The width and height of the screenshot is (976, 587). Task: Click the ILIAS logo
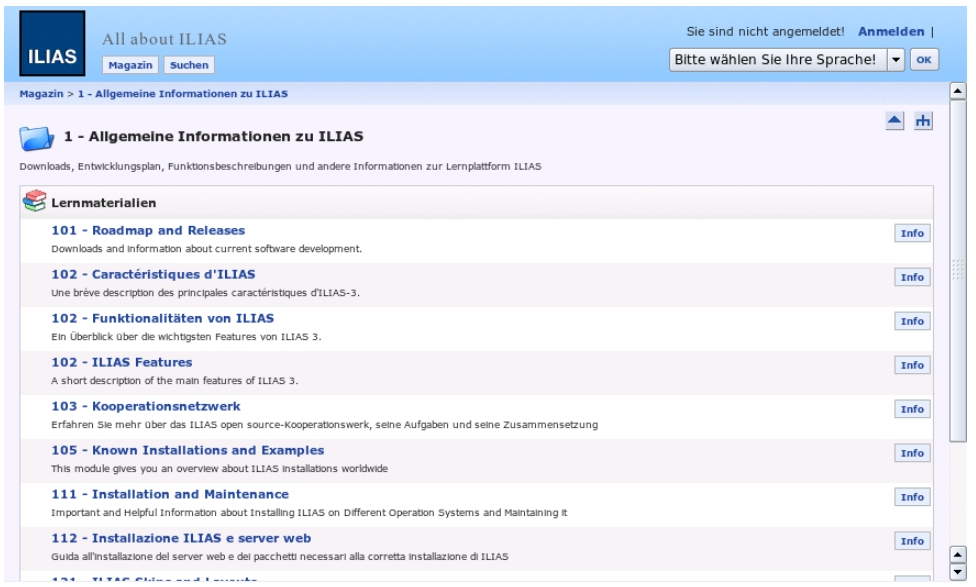(52, 43)
